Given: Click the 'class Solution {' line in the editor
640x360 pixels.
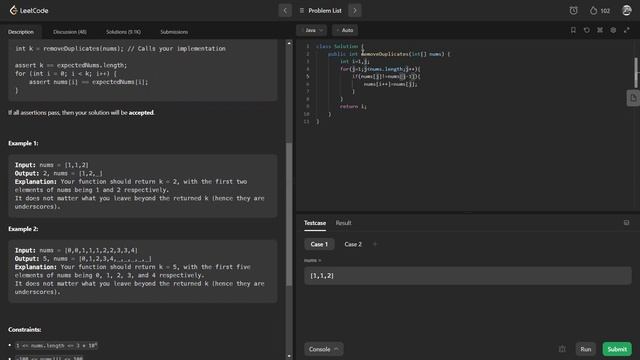Looking at the screenshot, I should tap(340, 46).
